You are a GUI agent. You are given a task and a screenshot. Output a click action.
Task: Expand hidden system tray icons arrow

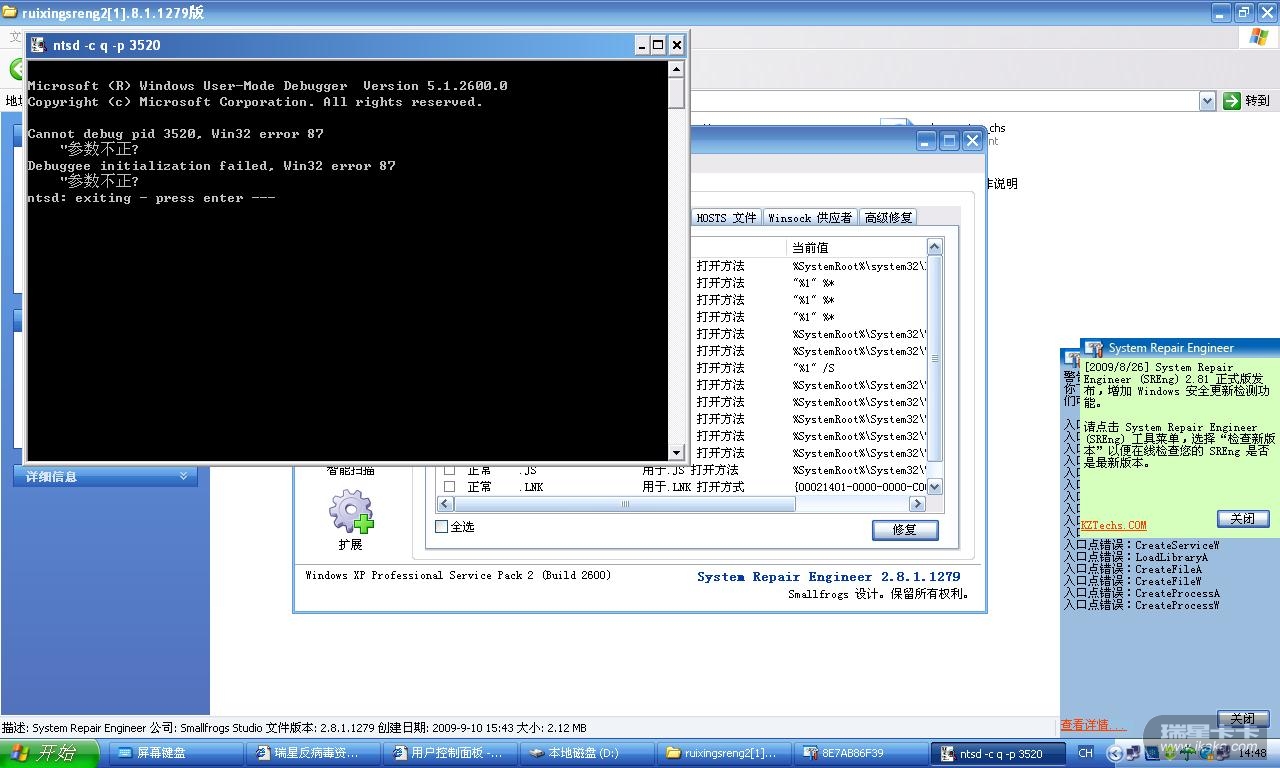click(1115, 753)
